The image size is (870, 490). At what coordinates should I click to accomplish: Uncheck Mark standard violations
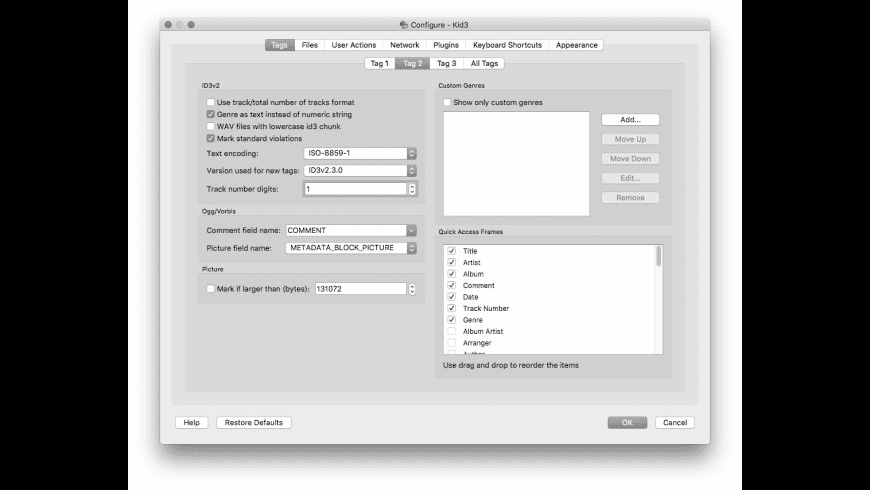tap(211, 138)
